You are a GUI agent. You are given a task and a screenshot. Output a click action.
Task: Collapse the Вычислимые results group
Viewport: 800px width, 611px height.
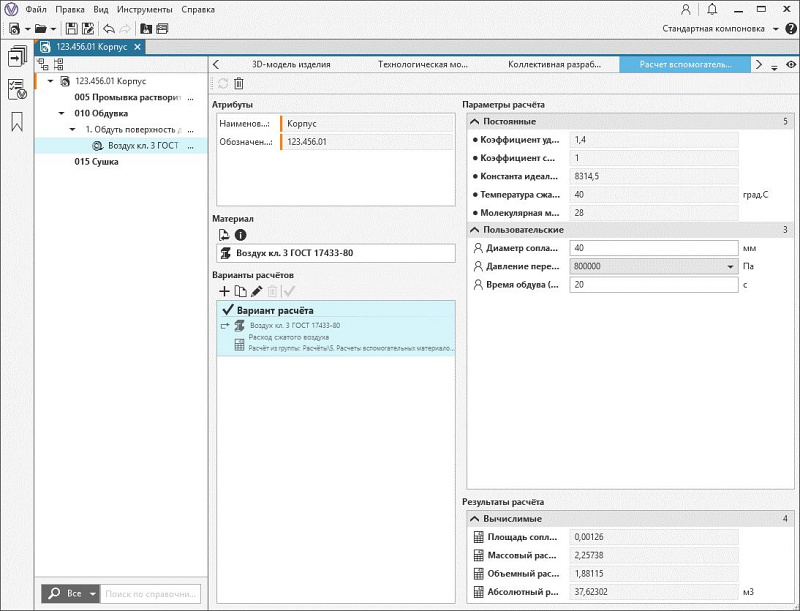coord(475,519)
